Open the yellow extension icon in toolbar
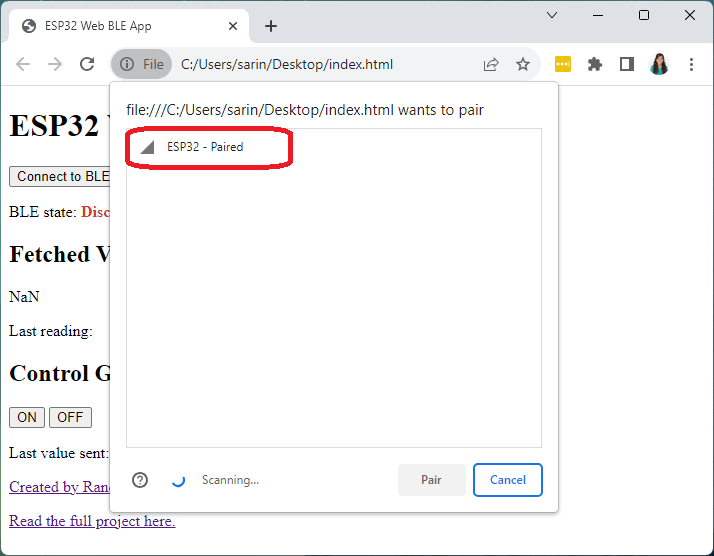The image size is (714, 556). 563,64
